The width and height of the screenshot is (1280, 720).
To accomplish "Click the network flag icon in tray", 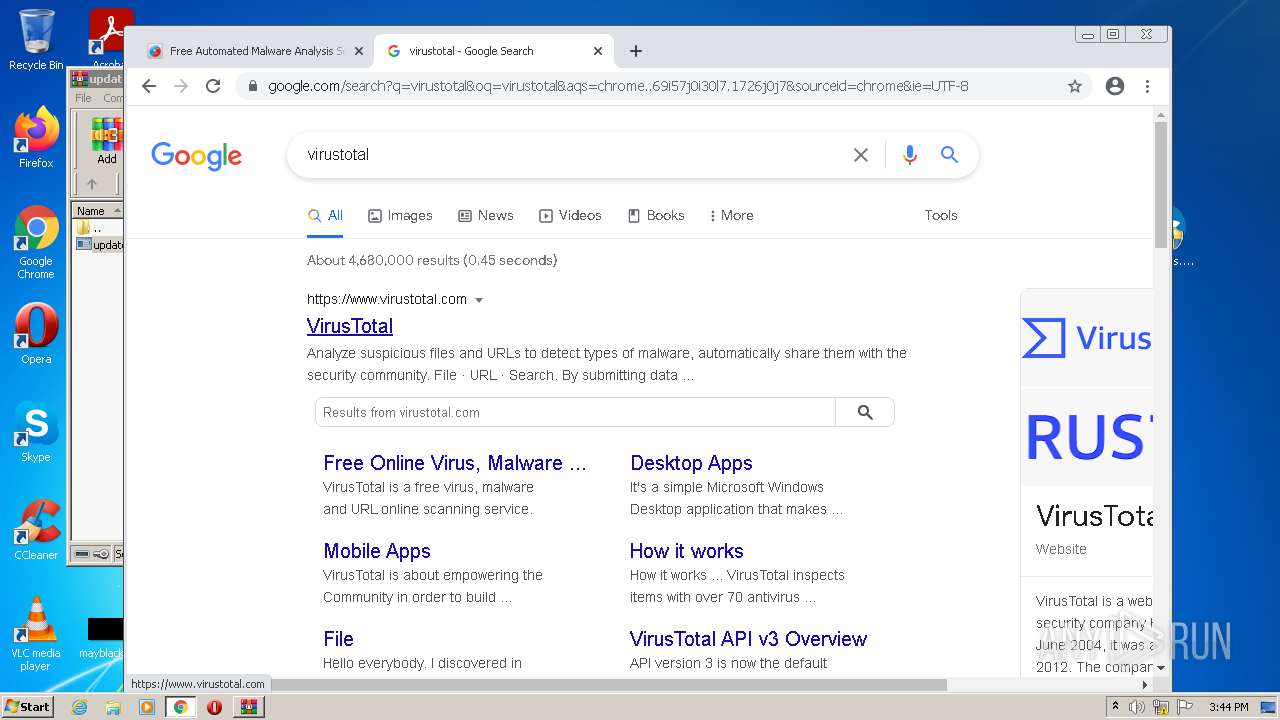I will click(x=1185, y=707).
